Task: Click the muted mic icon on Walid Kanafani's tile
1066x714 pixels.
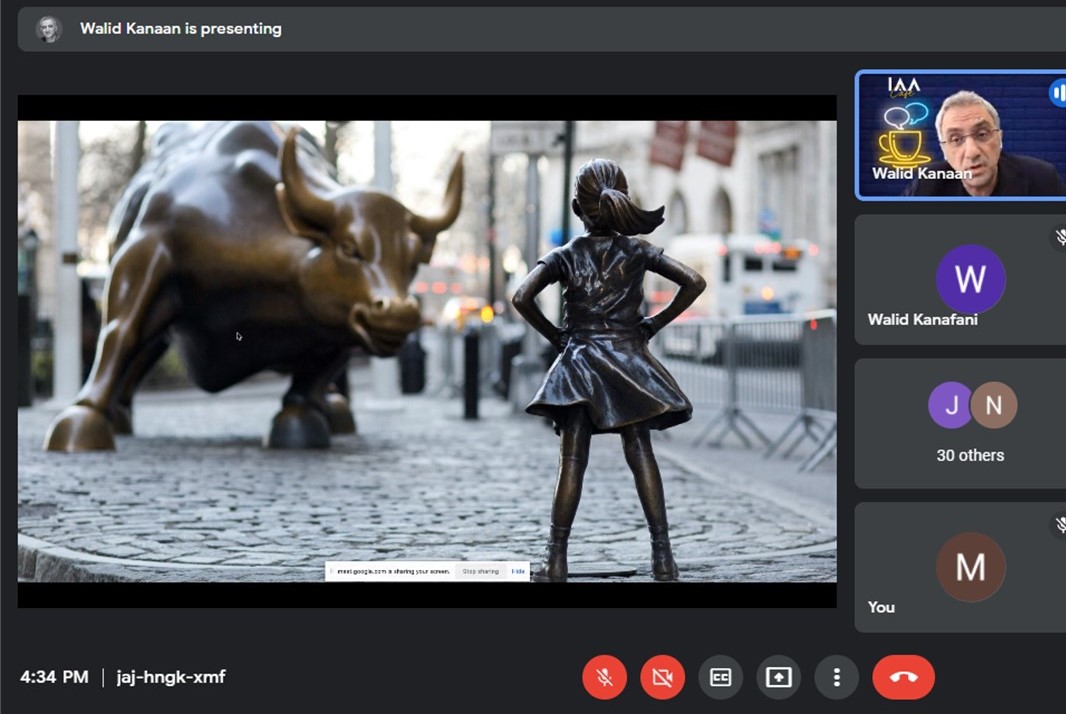Action: click(1060, 236)
